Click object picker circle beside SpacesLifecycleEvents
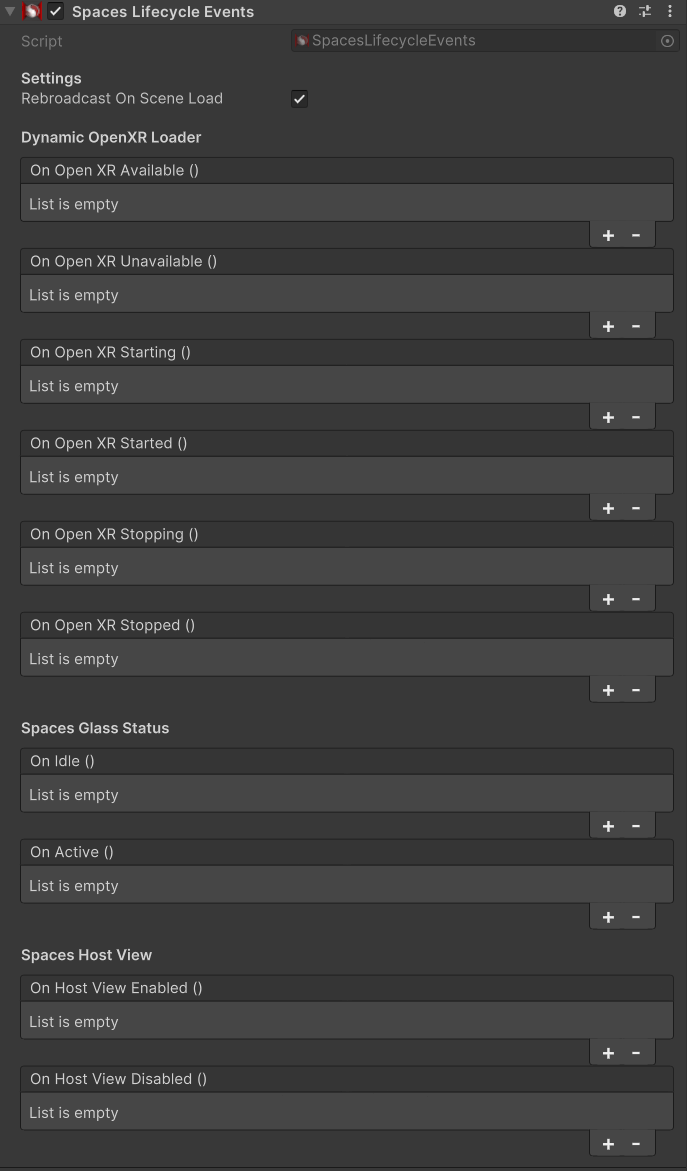 668,41
